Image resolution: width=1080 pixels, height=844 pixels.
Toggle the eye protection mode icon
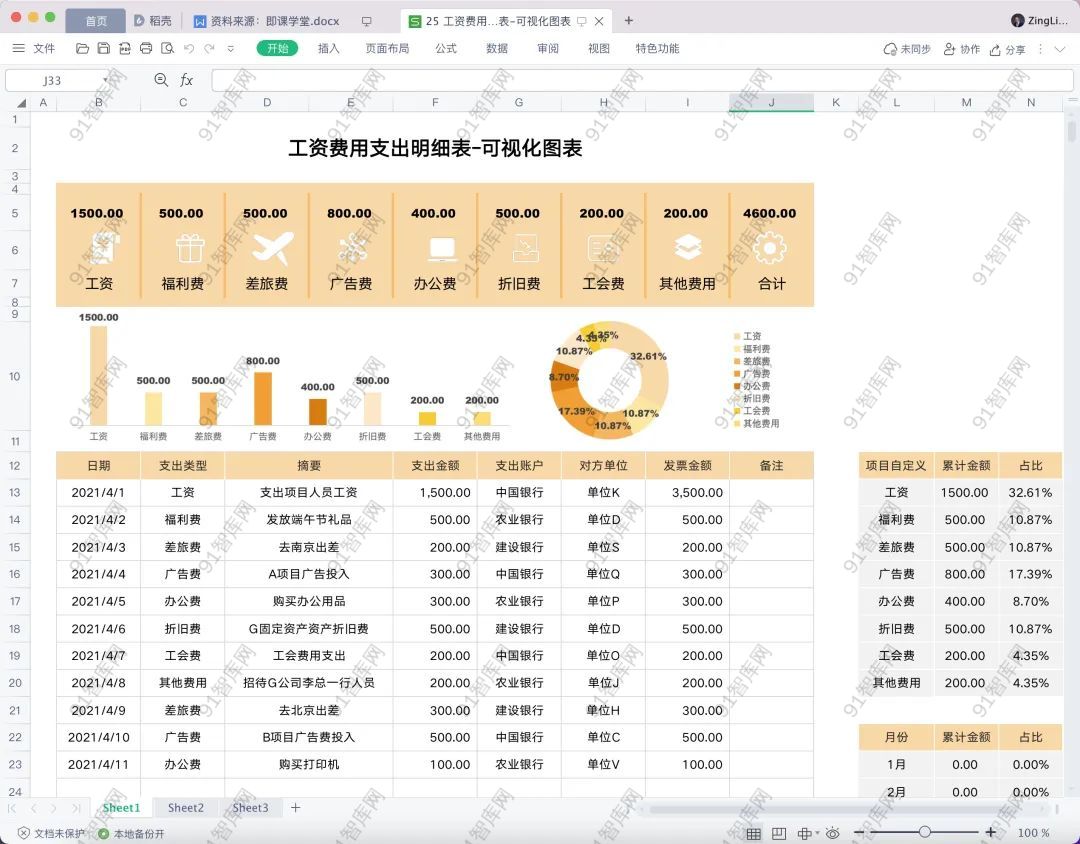(832, 833)
